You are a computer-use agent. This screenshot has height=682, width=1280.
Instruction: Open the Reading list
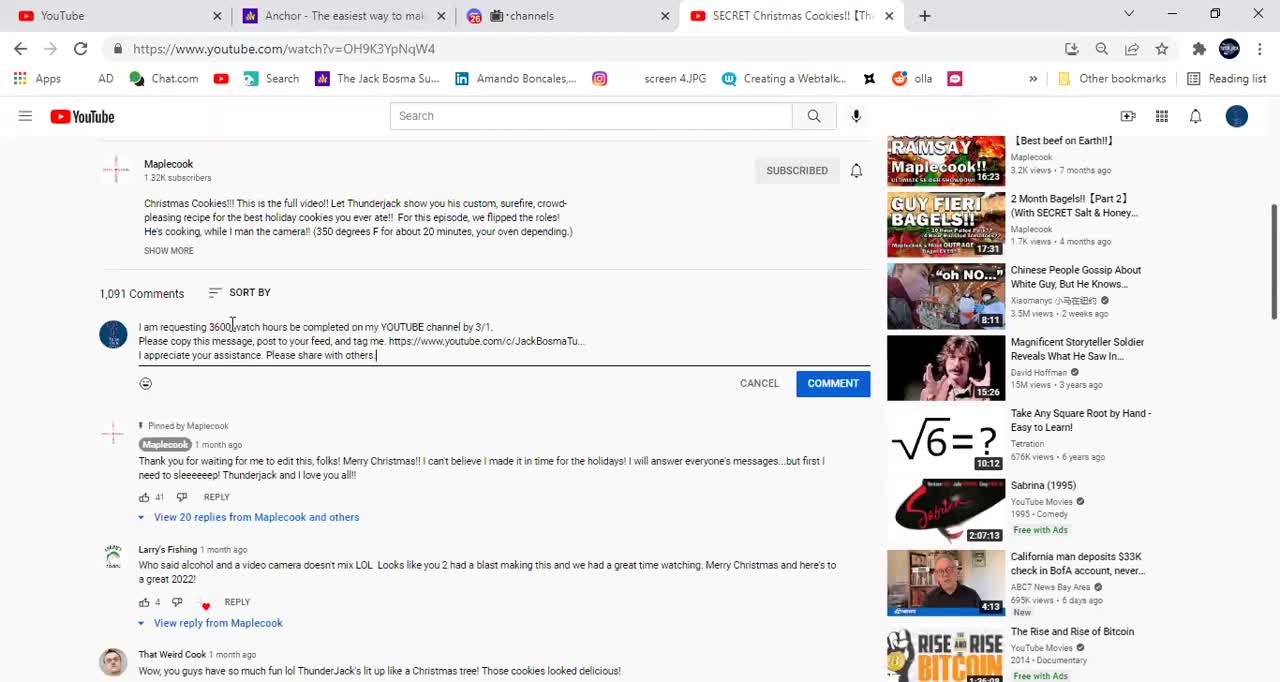click(x=1226, y=78)
